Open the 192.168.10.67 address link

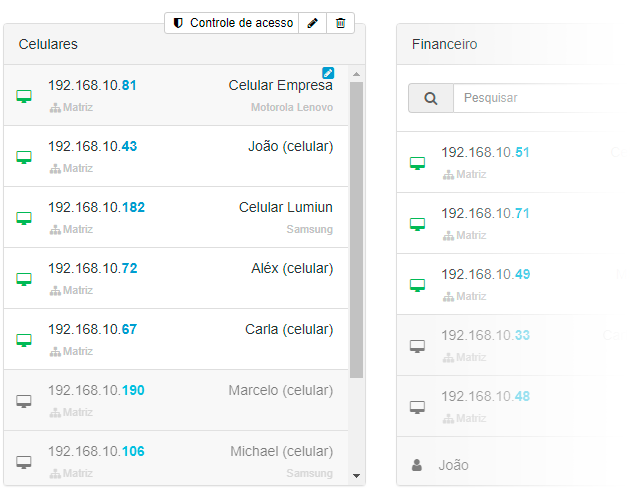click(x=92, y=330)
